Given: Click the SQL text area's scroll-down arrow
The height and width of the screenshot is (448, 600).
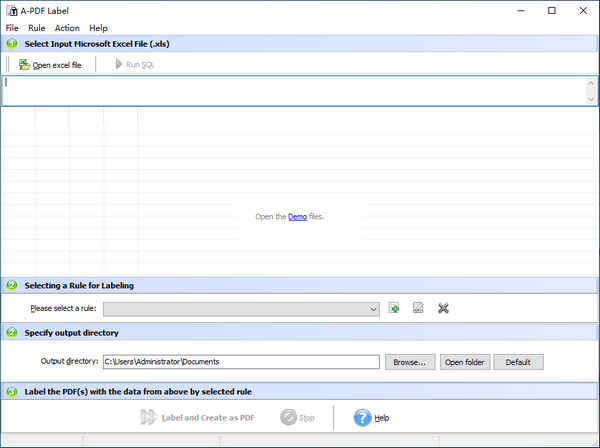Looking at the screenshot, I should tap(591, 99).
